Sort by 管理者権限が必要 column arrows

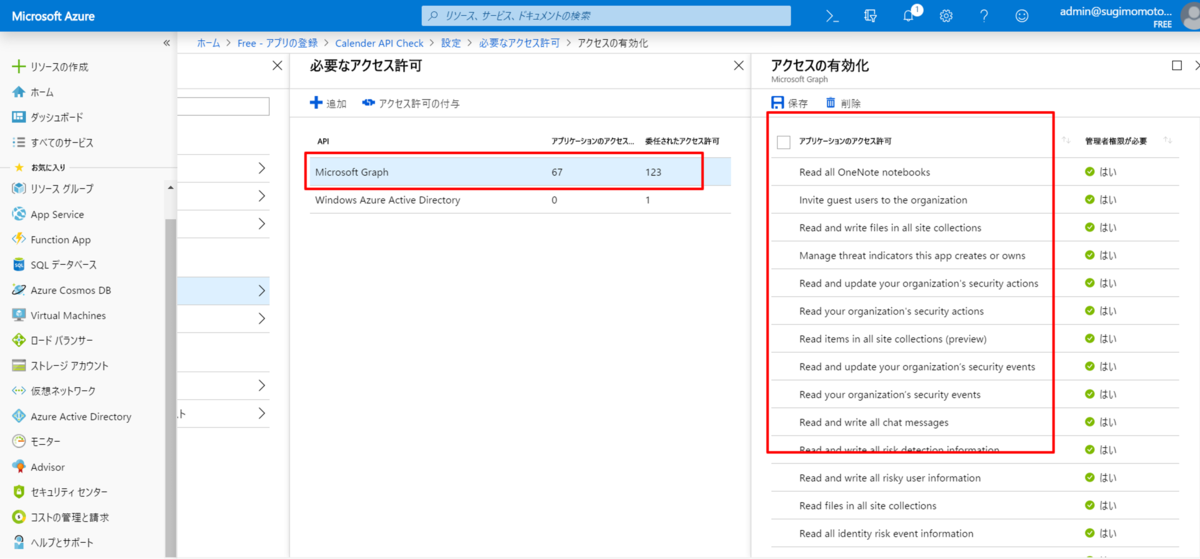click(x=1169, y=141)
